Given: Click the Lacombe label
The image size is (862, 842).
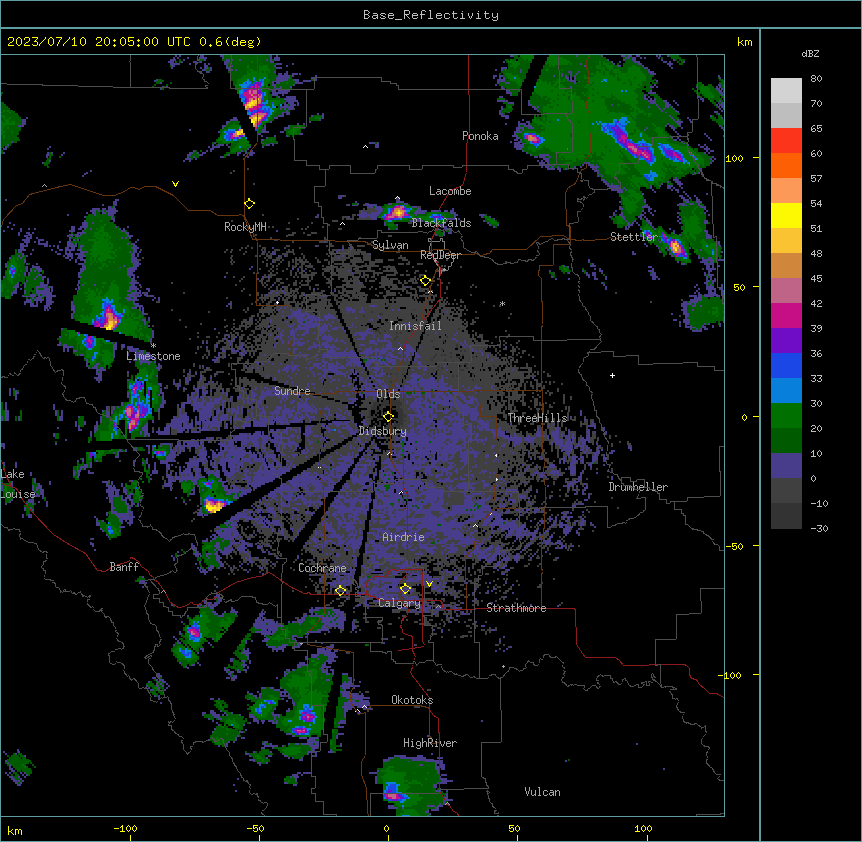Looking at the screenshot, I should pyautogui.click(x=450, y=191).
